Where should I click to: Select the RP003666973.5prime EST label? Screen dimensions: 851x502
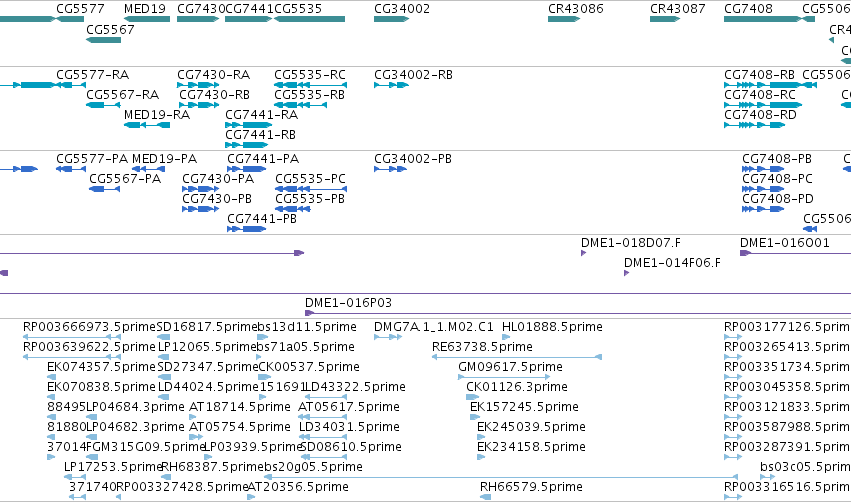pyautogui.click(x=90, y=327)
